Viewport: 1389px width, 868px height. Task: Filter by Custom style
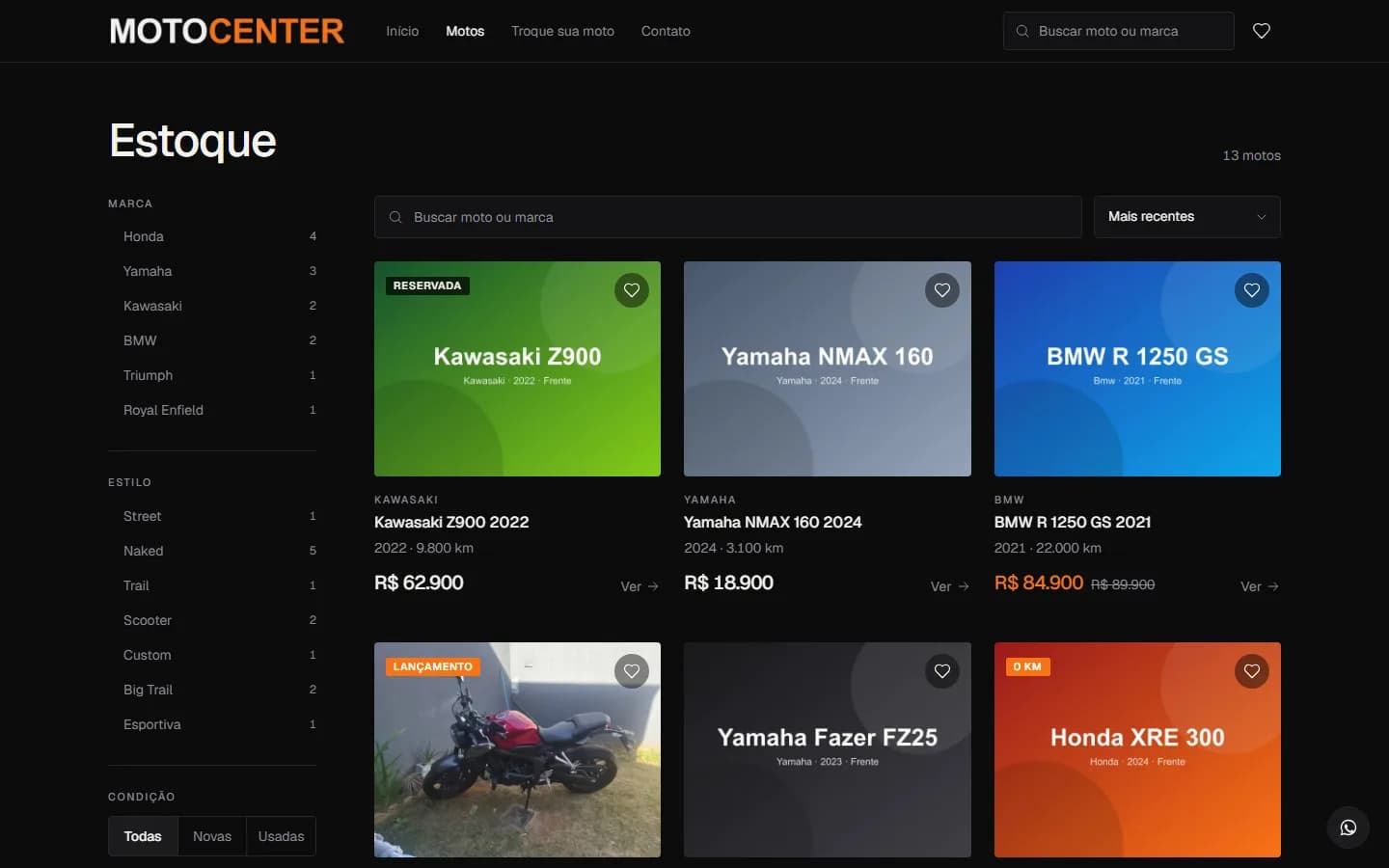212,655
